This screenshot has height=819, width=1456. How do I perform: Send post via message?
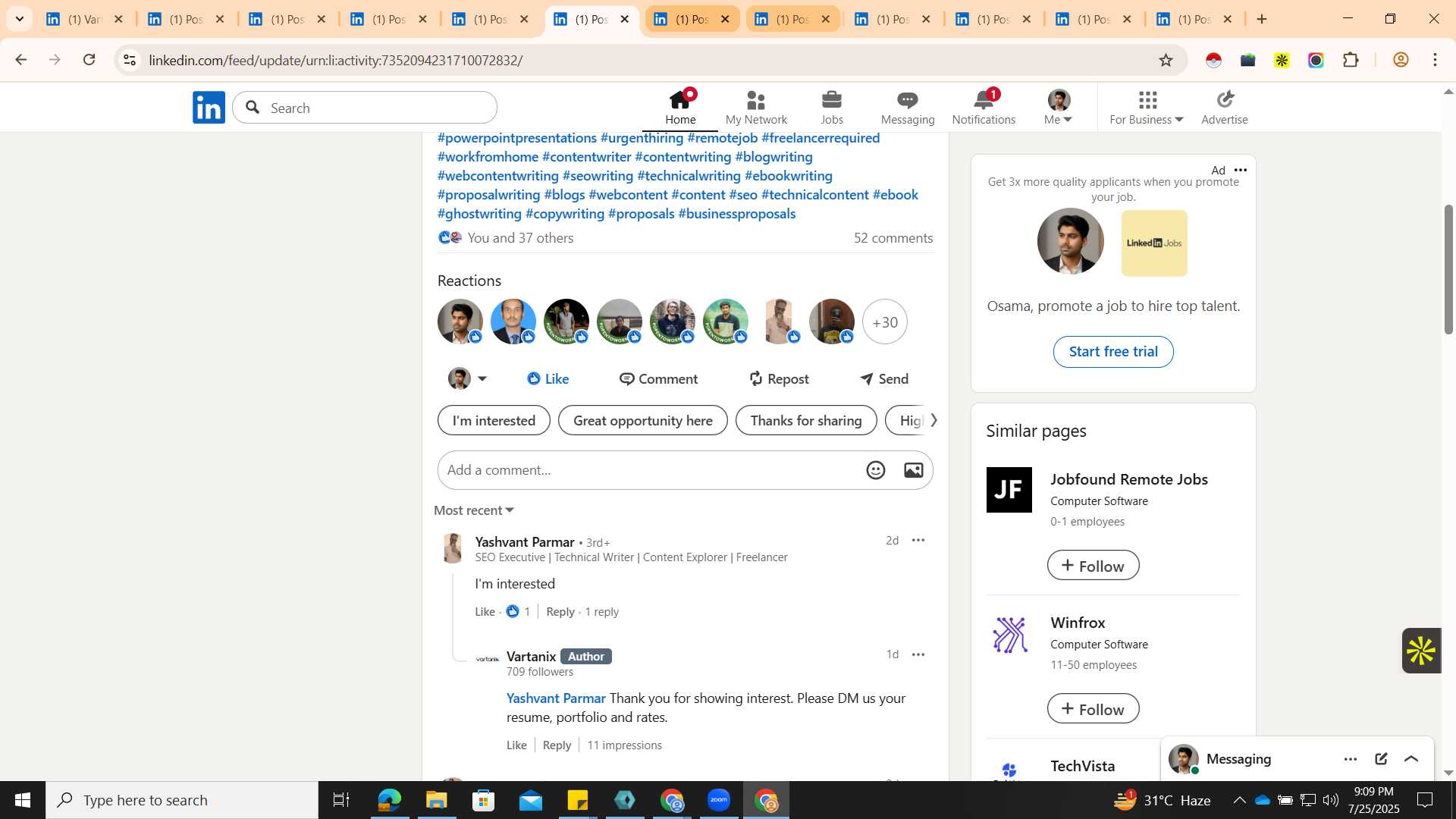pyautogui.click(x=884, y=378)
